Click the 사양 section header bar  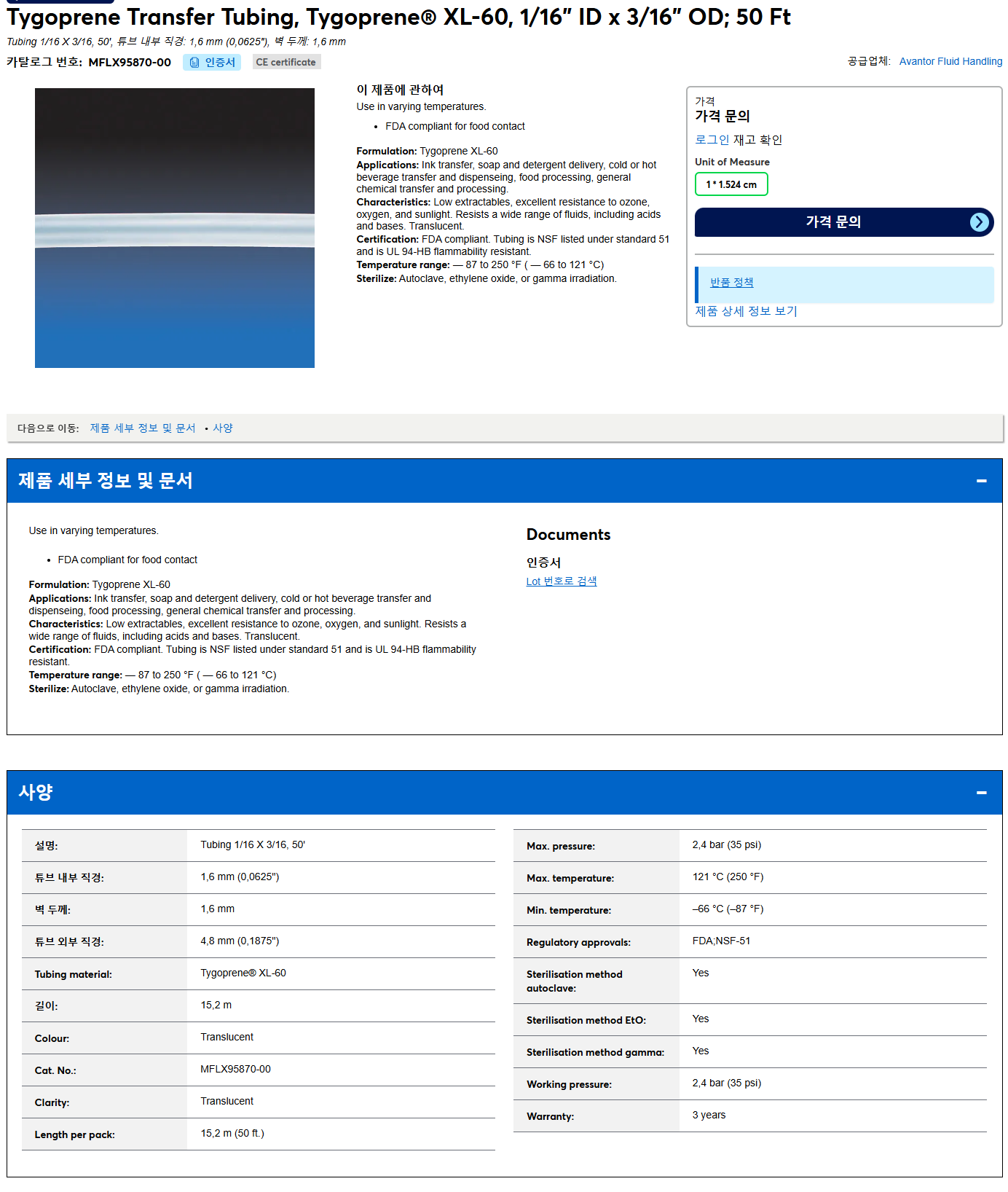(x=504, y=793)
